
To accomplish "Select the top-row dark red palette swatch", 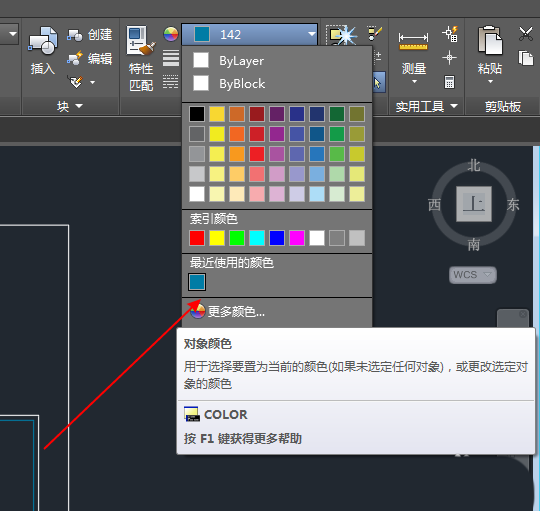I will click(257, 114).
